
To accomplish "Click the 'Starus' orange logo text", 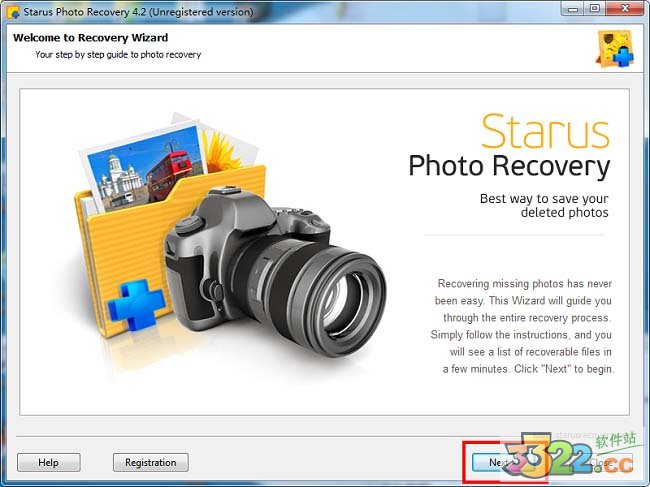I will pyautogui.click(x=545, y=131).
